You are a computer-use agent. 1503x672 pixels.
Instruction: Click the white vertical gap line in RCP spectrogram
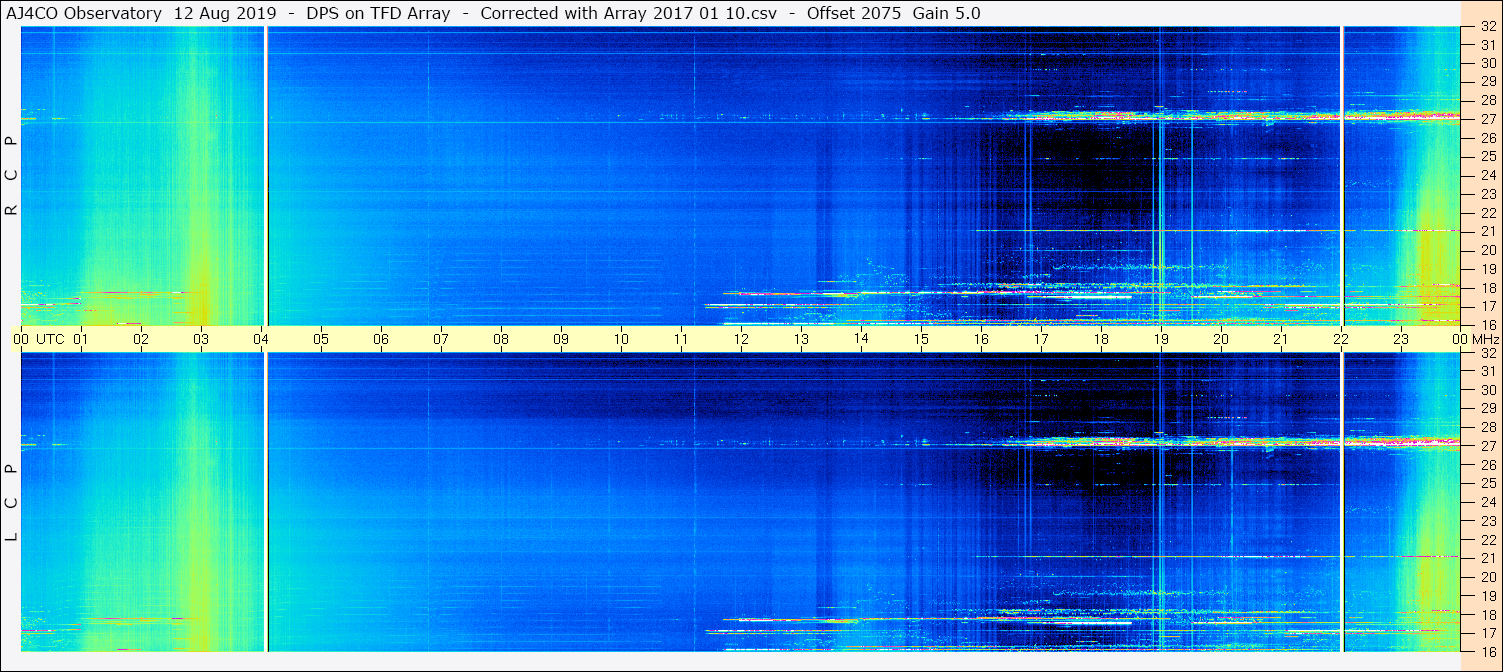point(266,175)
